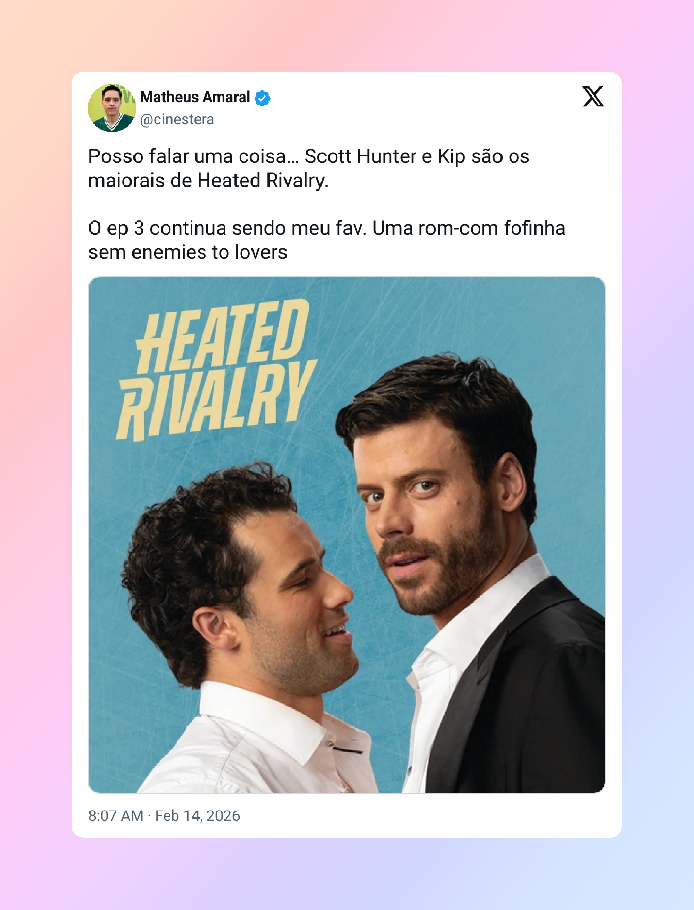Open Matheus Amaral's profile avatar

[x=111, y=108]
